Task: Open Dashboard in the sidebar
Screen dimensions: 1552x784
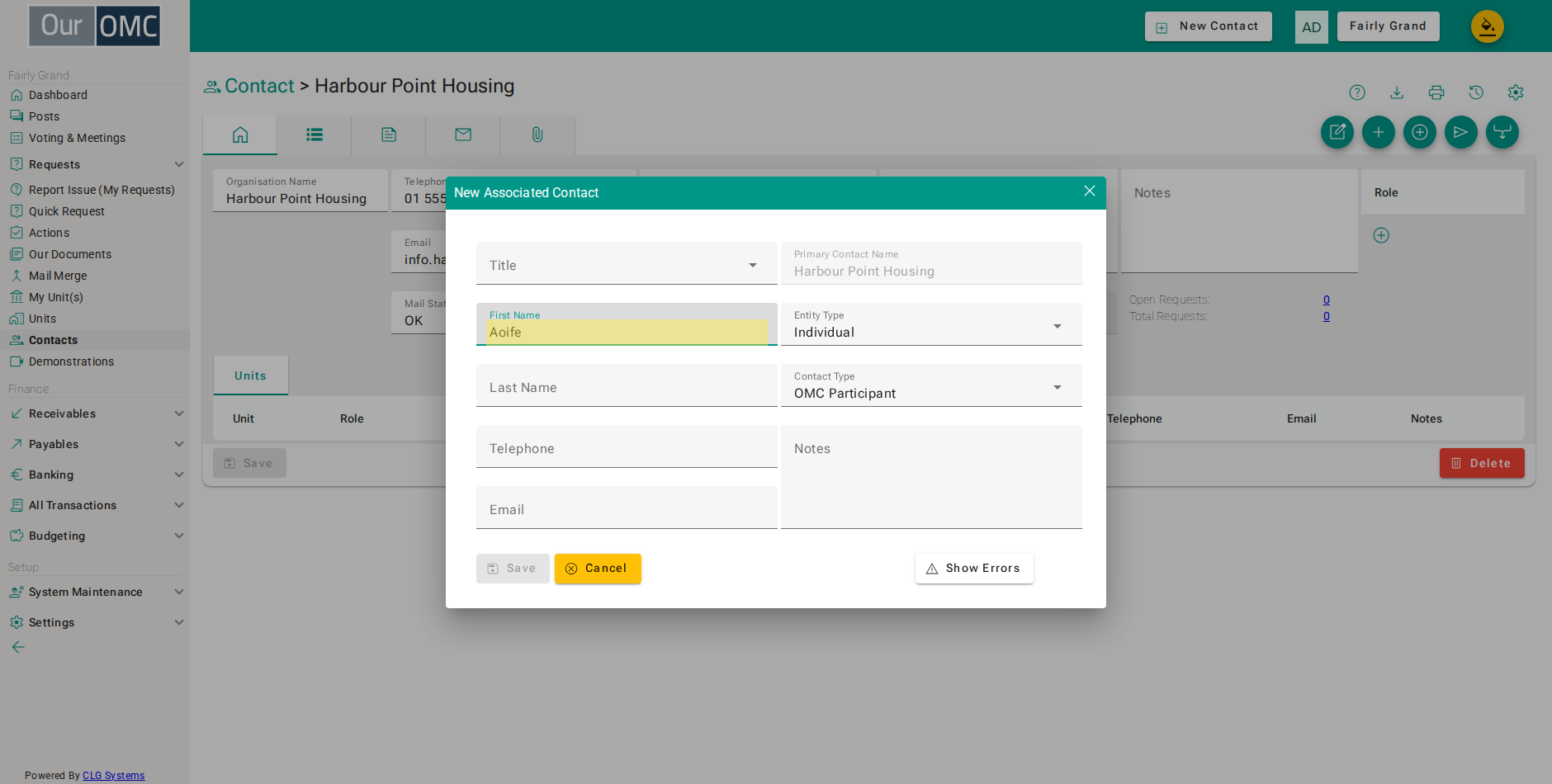Action: click(58, 95)
